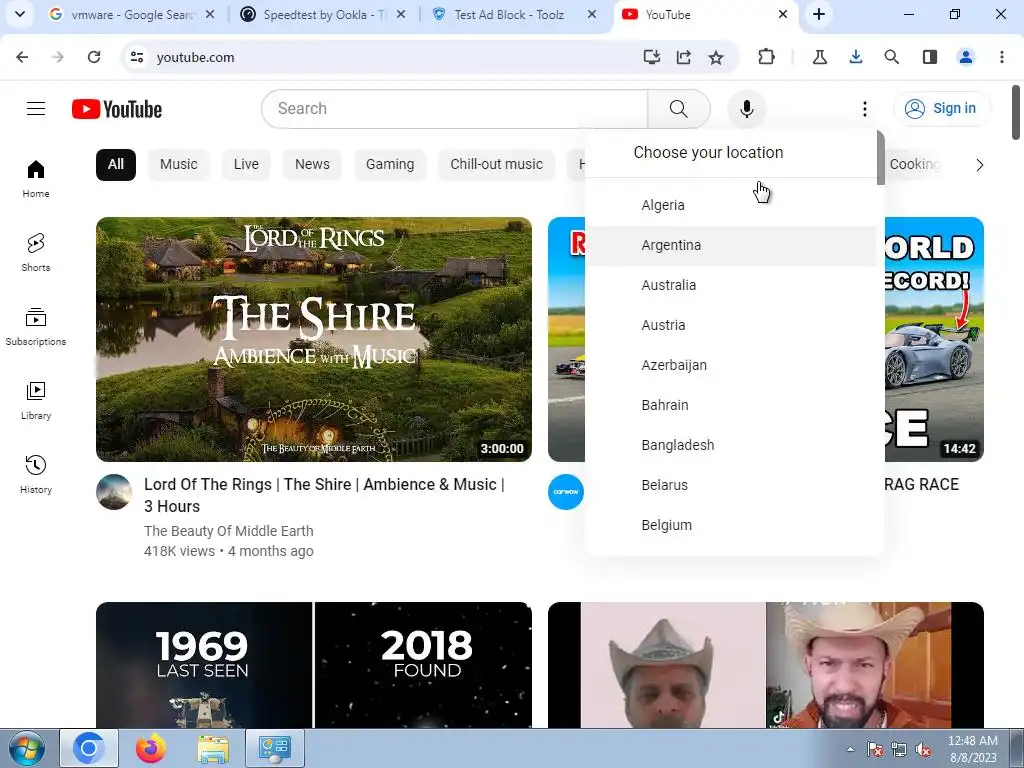Screen dimensions: 1024x768
Task: Open Subscriptions in sidebar
Action: (36, 327)
